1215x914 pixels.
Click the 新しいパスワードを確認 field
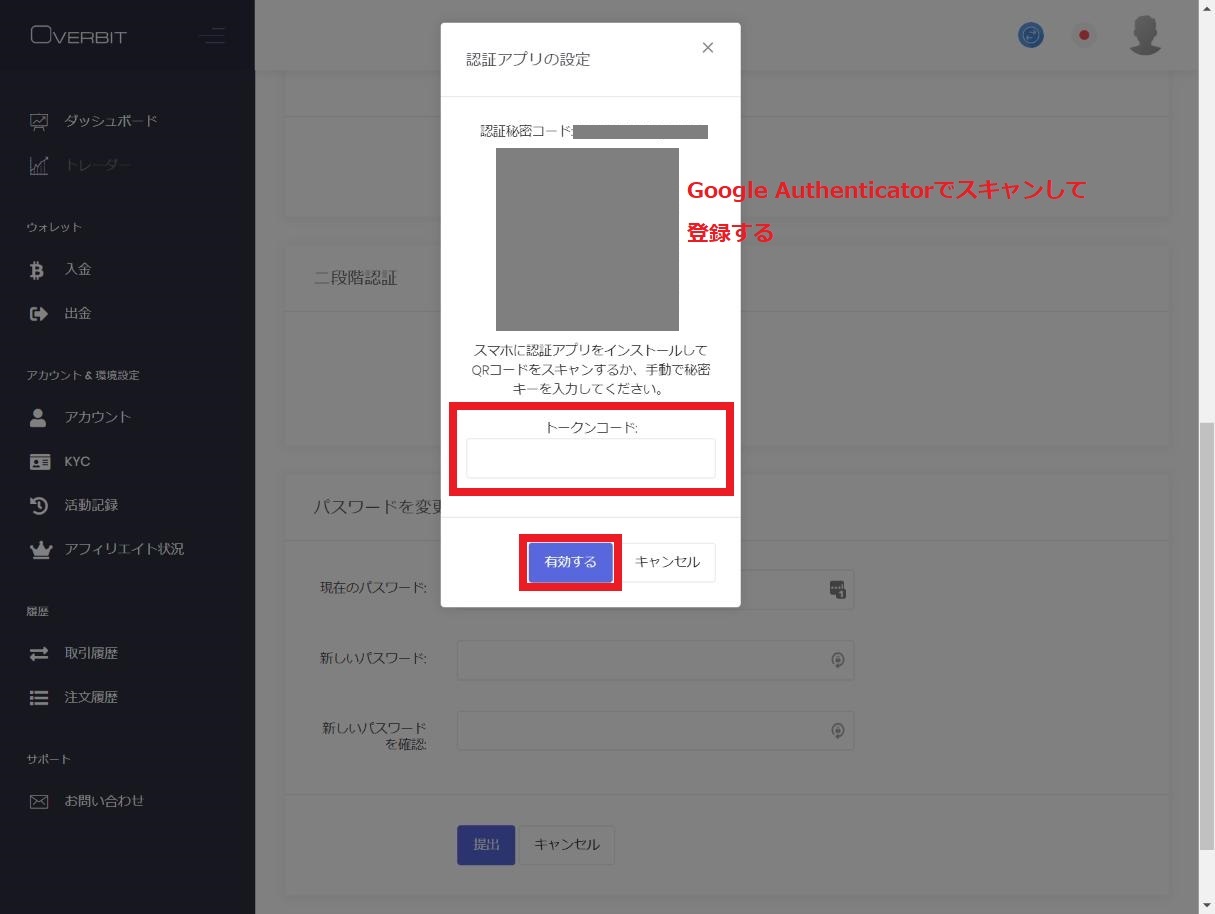655,731
